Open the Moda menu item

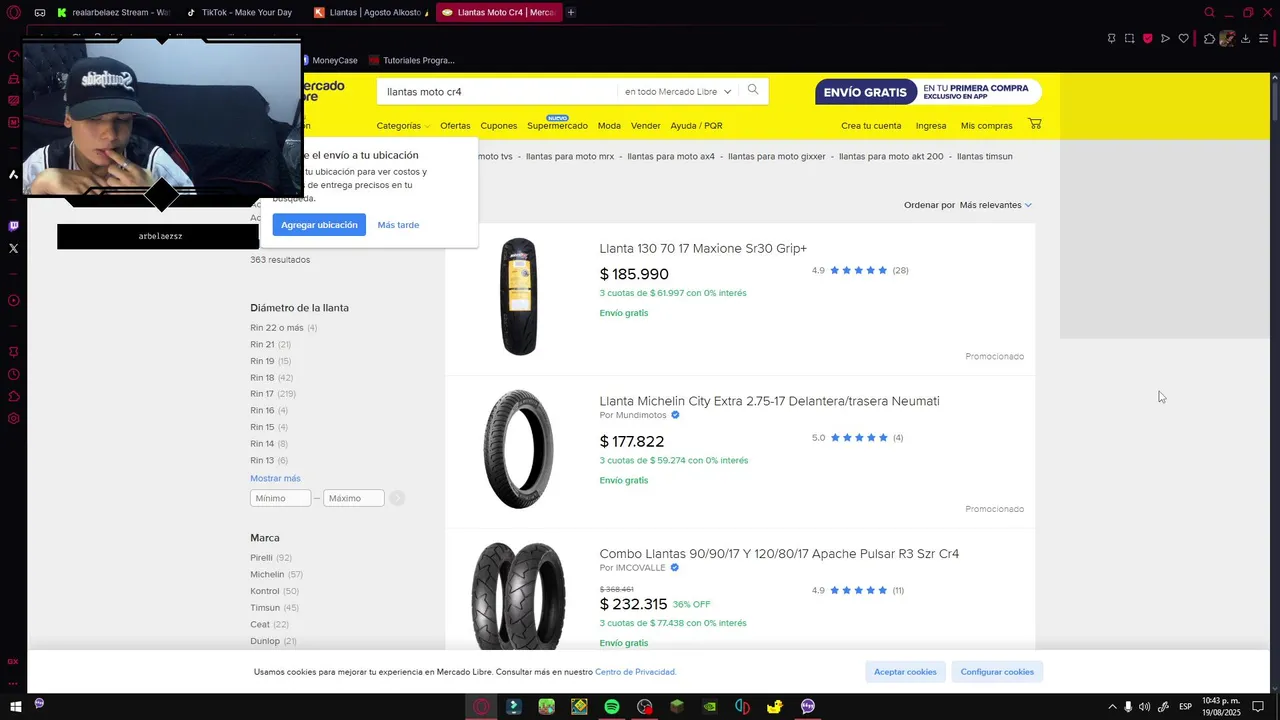tap(609, 126)
